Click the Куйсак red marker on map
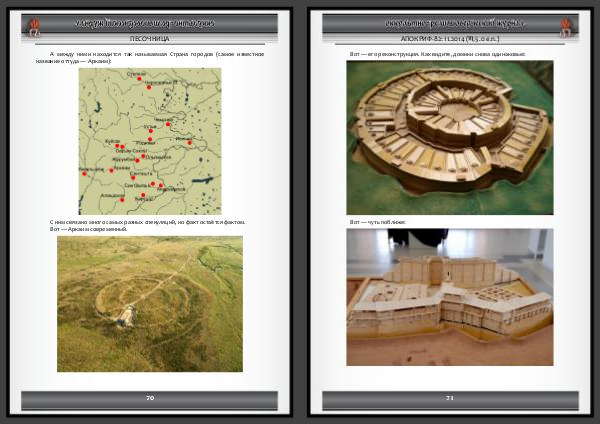Viewport: 600px width, 424px height. coord(116,145)
